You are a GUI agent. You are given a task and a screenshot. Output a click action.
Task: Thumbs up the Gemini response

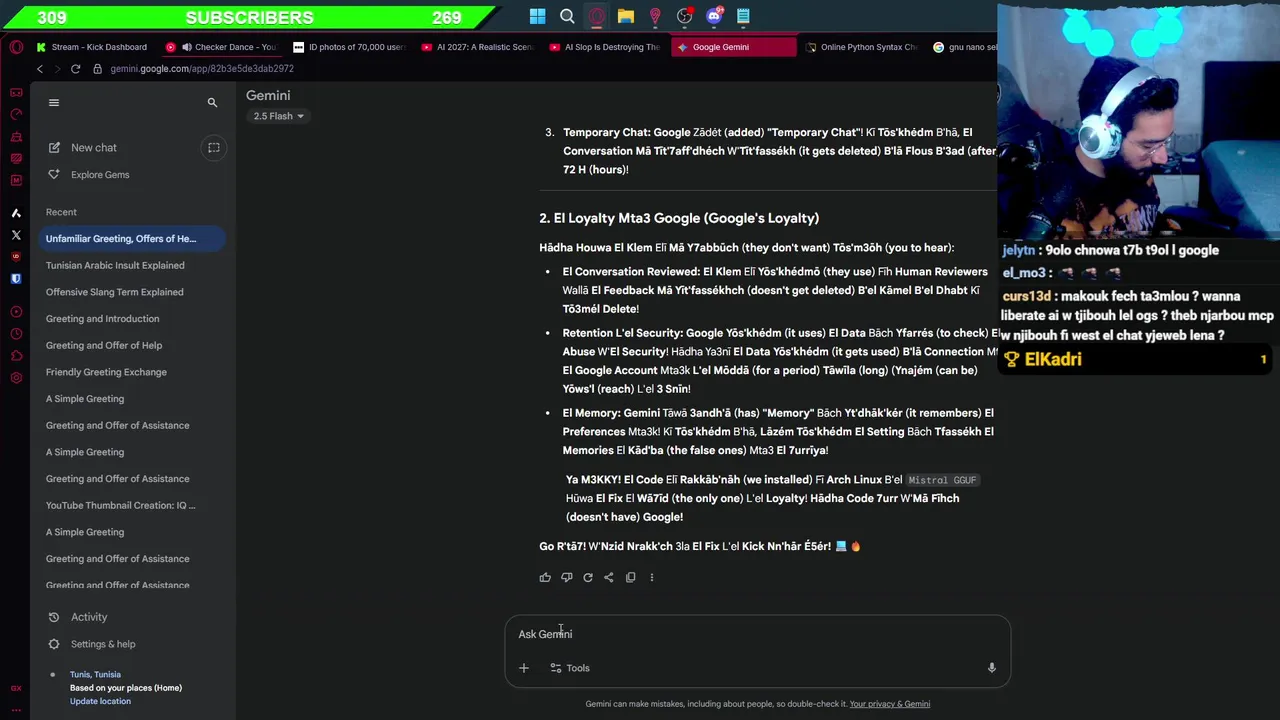point(545,577)
